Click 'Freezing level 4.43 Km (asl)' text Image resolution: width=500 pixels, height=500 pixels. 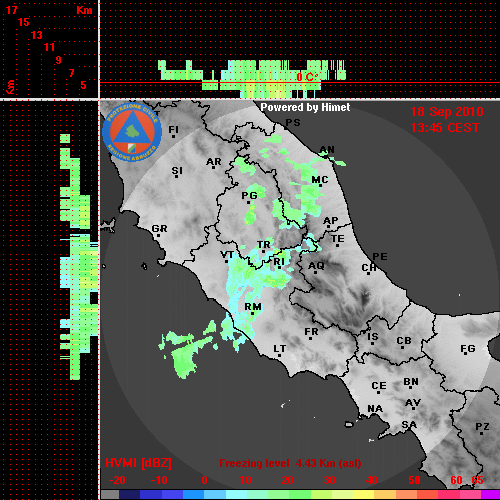click(x=290, y=463)
